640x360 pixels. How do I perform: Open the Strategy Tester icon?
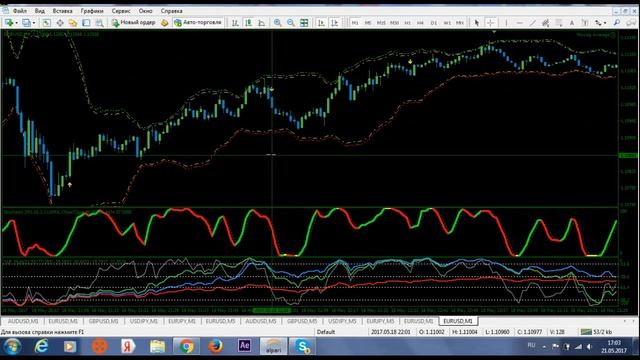coord(99,23)
